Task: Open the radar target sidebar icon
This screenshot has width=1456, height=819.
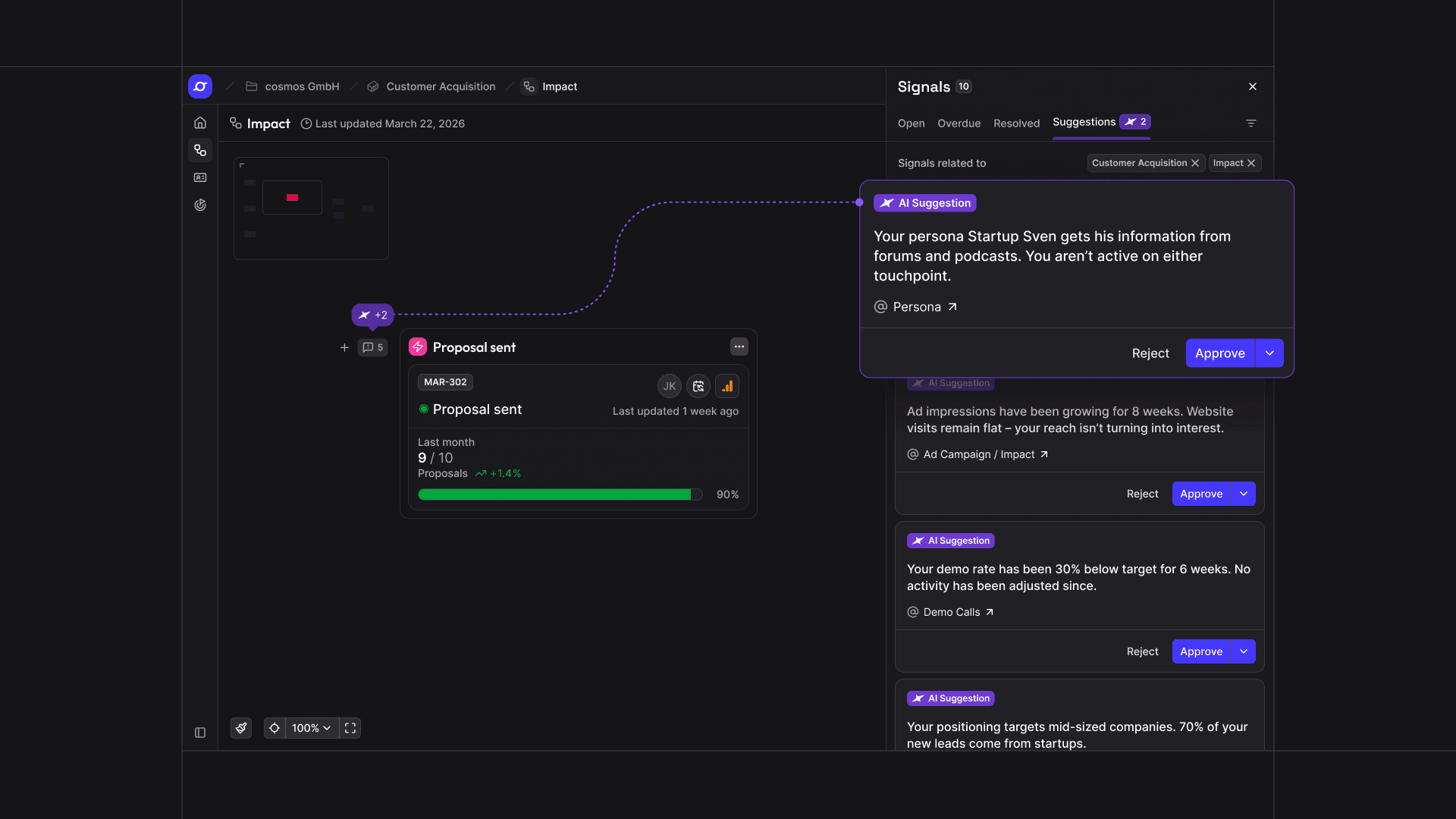Action: (x=200, y=205)
